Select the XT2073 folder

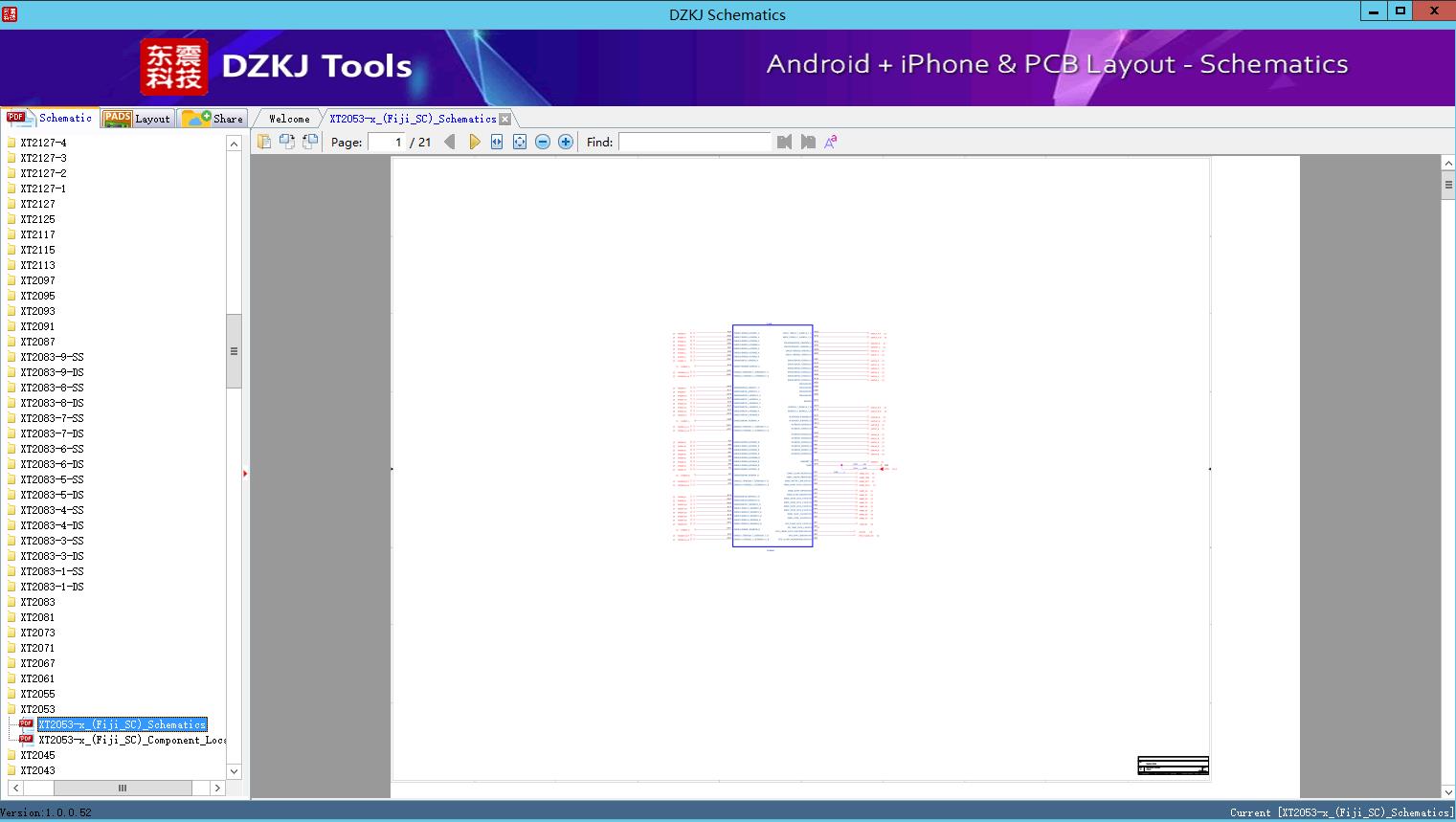coord(37,633)
